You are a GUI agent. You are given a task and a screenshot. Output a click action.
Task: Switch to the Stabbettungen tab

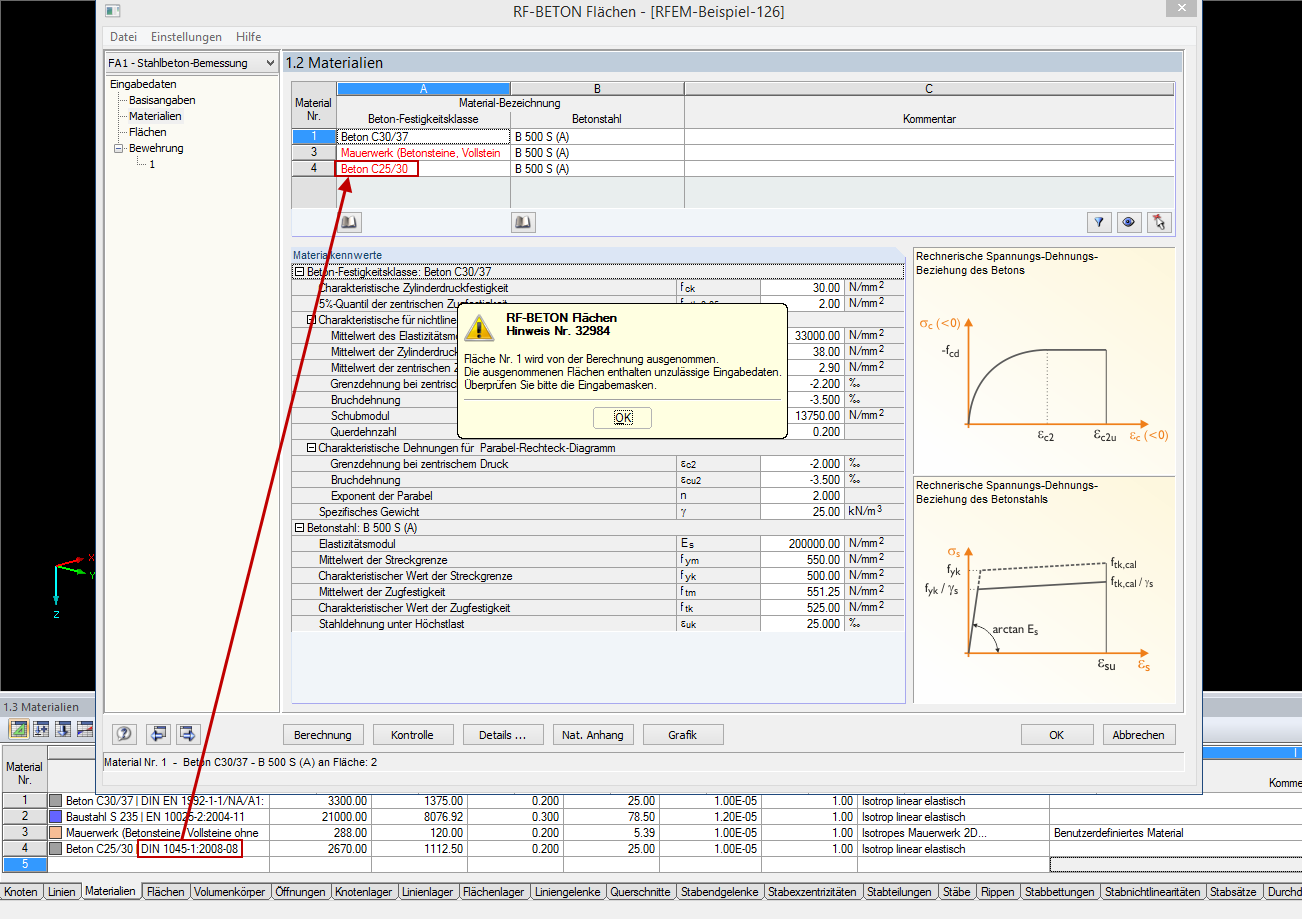click(1060, 892)
